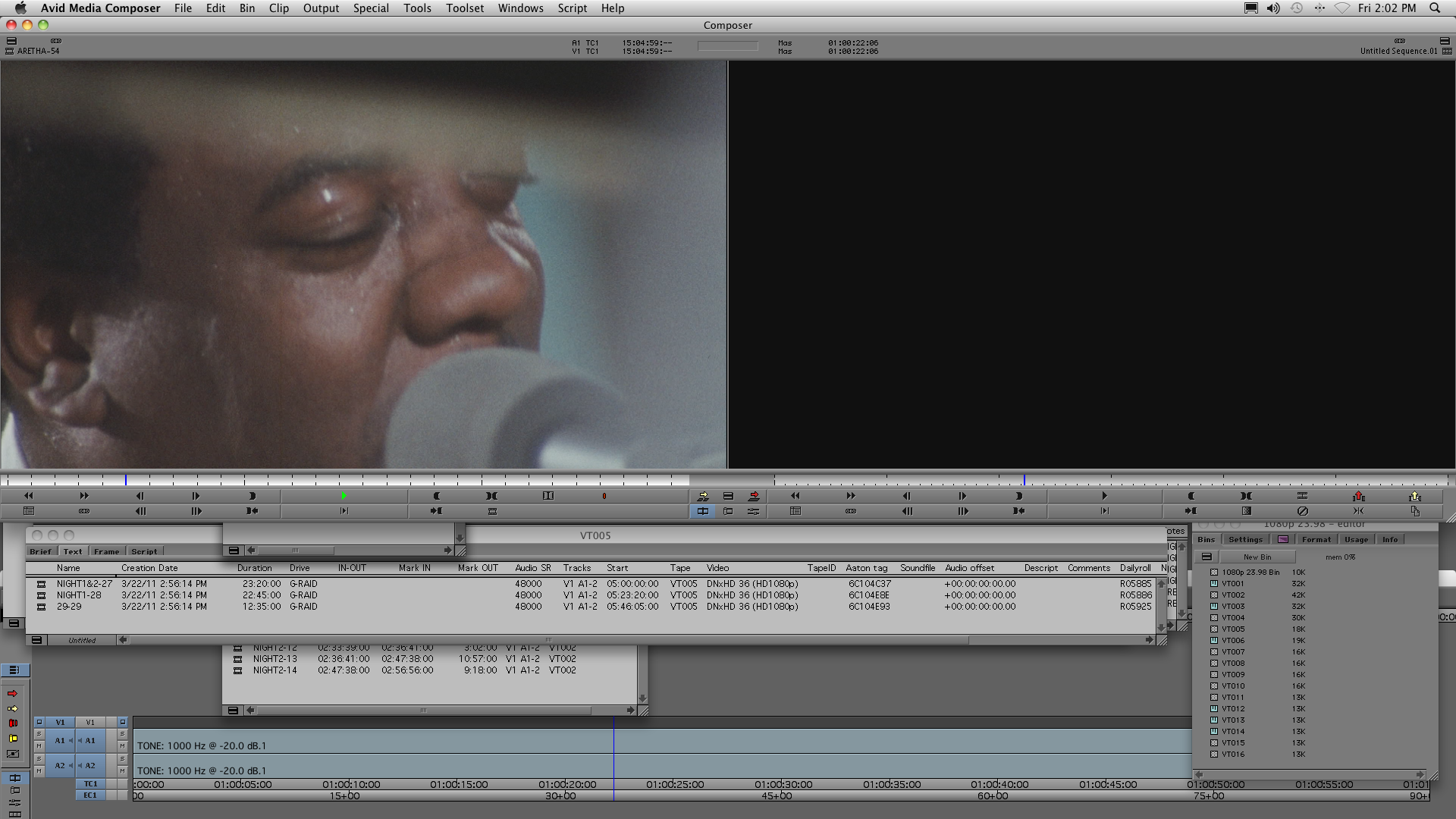Select yellow Extract/Splice-In segment arrow in timeline palette

13,708
